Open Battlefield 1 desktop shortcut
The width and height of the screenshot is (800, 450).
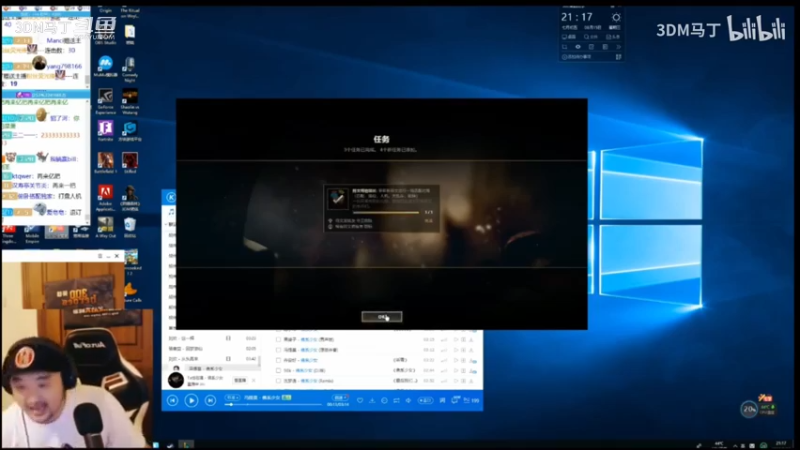[105, 163]
